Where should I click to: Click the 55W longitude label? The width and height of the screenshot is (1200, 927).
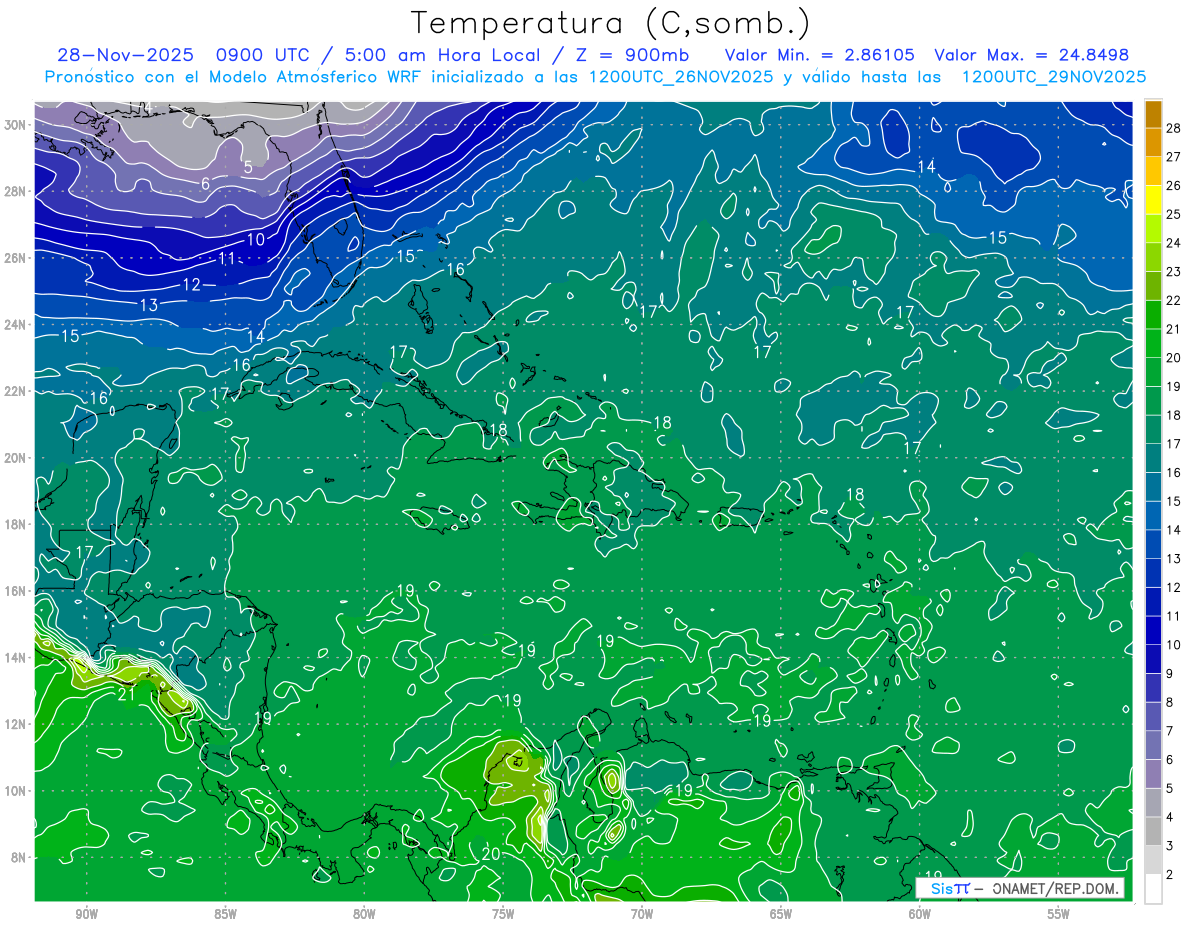1059,914
